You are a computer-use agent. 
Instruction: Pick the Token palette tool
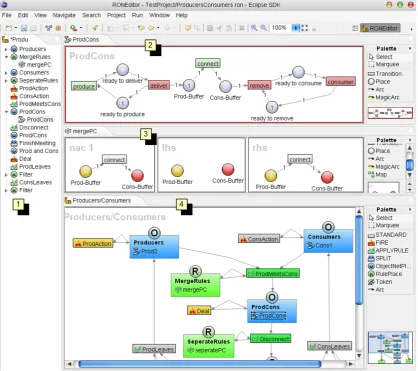(380, 282)
